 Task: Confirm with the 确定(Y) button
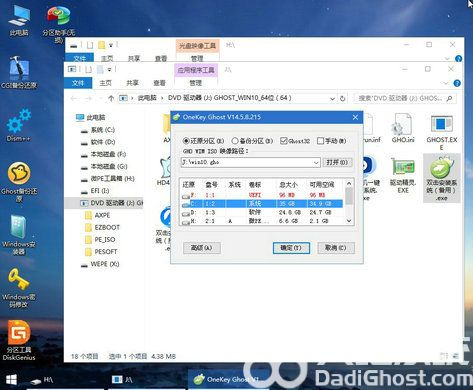(291, 248)
